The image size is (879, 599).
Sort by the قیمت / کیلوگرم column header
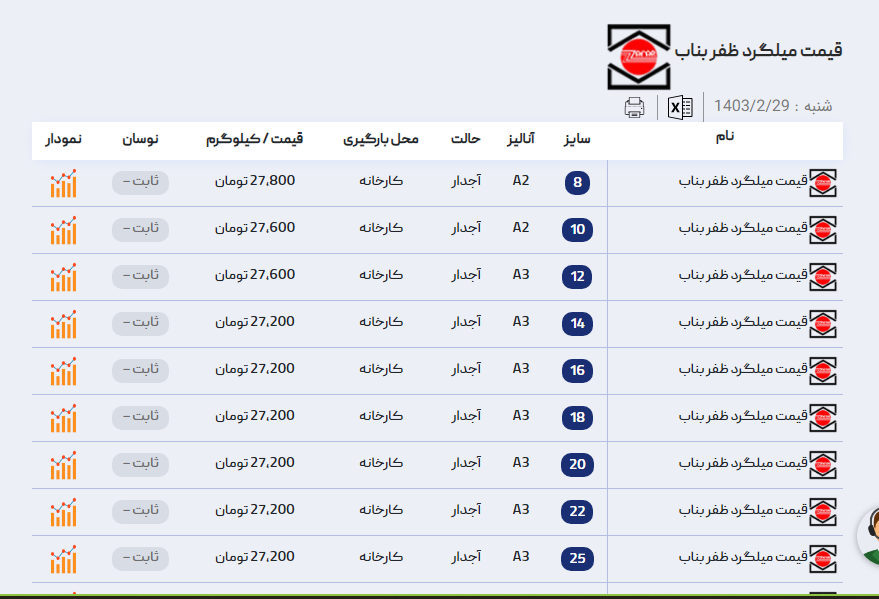coord(254,138)
